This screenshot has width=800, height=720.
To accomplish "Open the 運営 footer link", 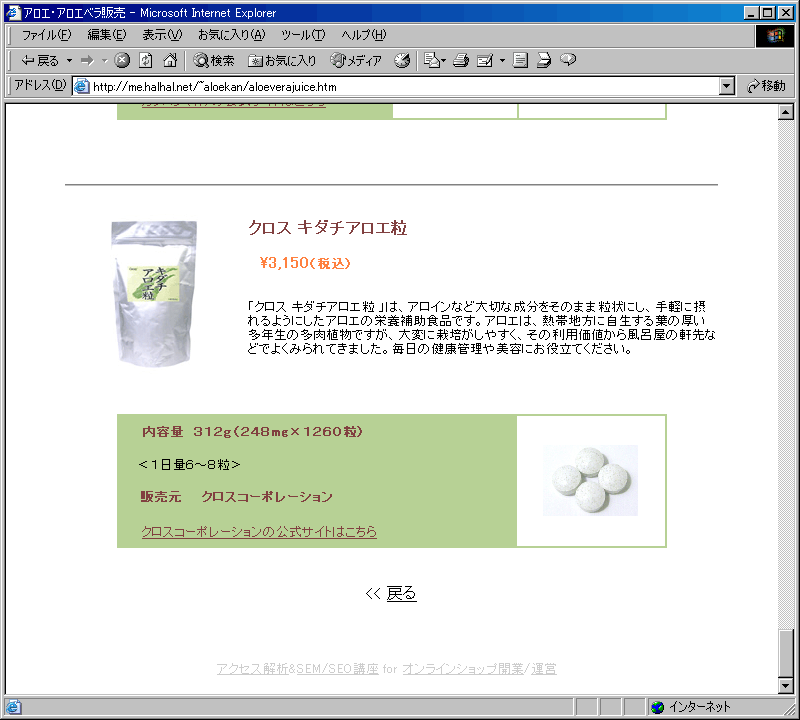I will click(544, 668).
